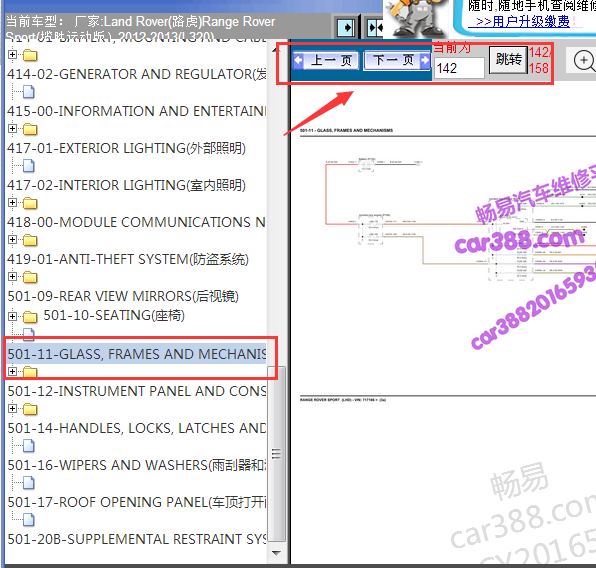Click the zoom-in magnifier icon
Viewport: 596px width, 568px height.
click(x=583, y=60)
